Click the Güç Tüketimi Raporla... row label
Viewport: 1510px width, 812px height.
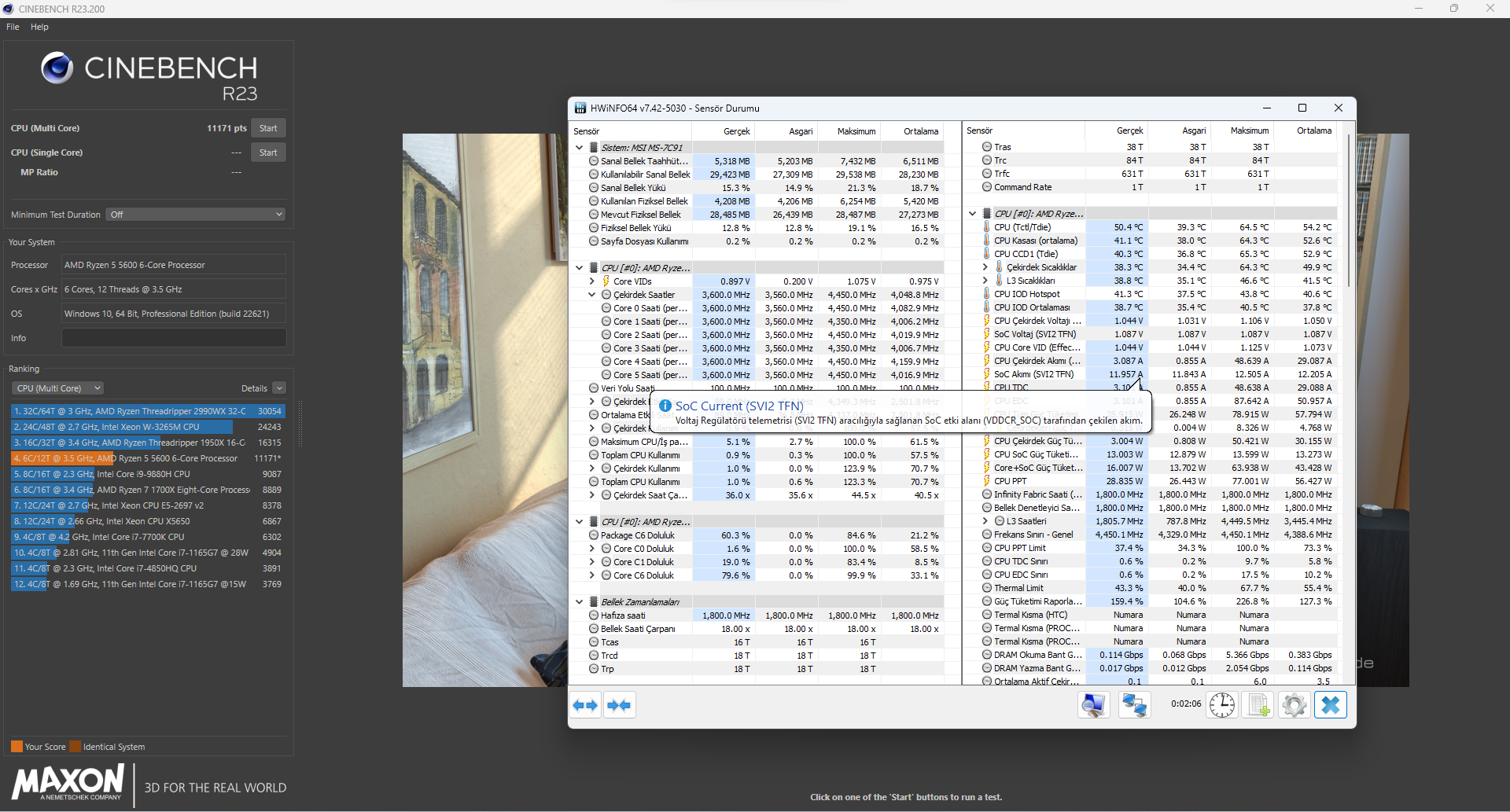(x=1038, y=601)
